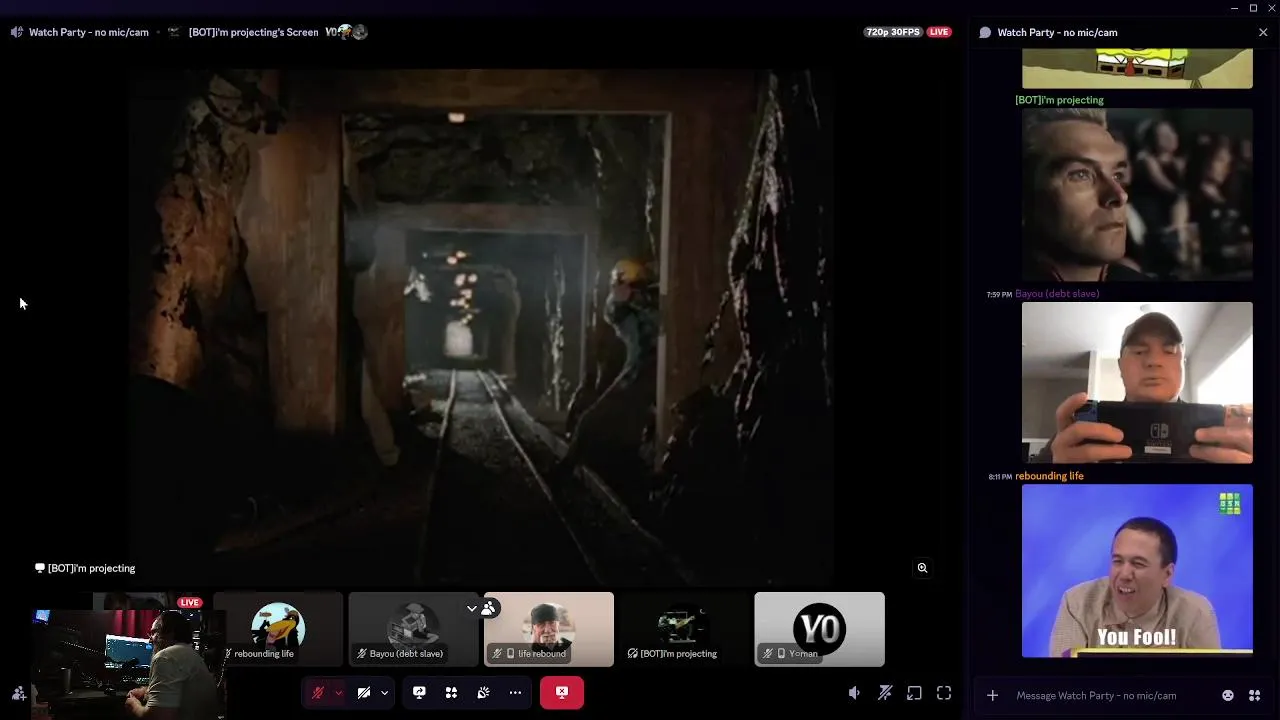Toggle microphone mute in the call controls

(318, 693)
